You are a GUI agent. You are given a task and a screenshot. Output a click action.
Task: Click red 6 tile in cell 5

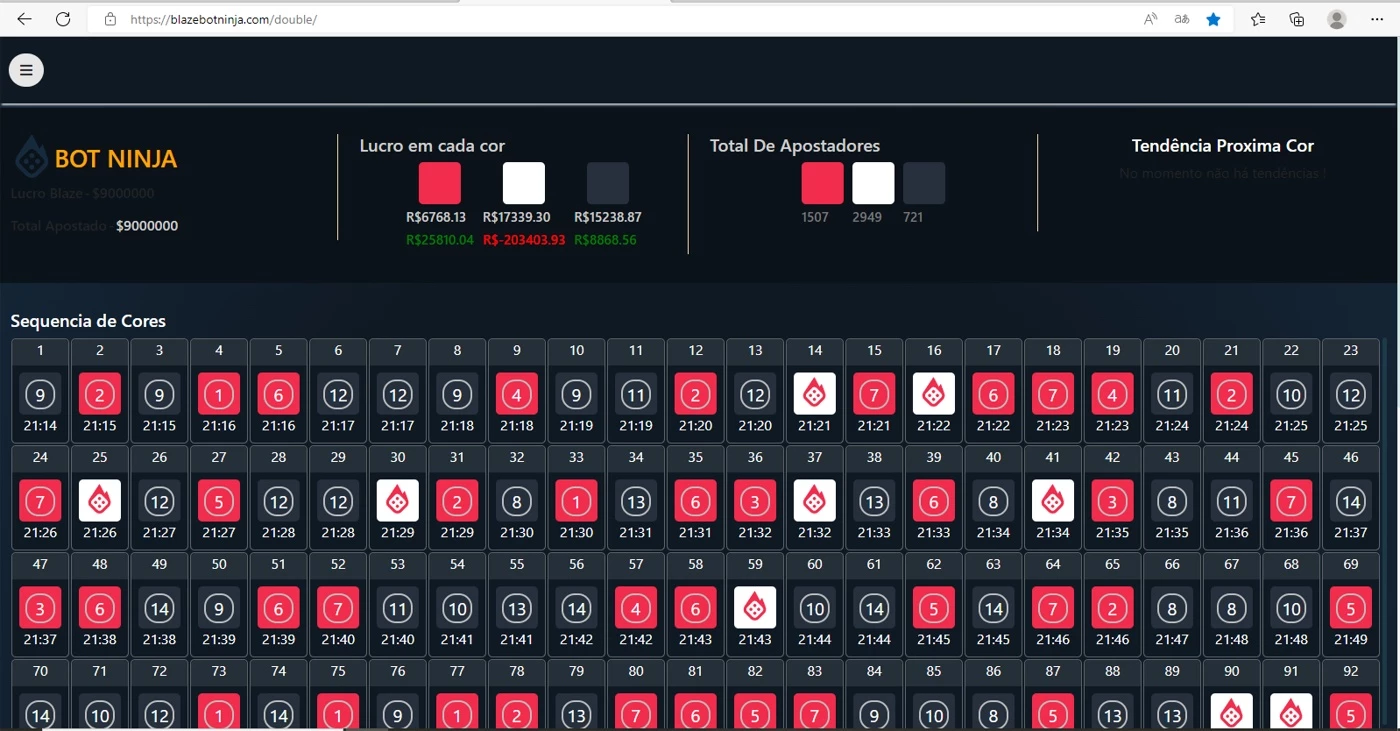click(x=279, y=394)
